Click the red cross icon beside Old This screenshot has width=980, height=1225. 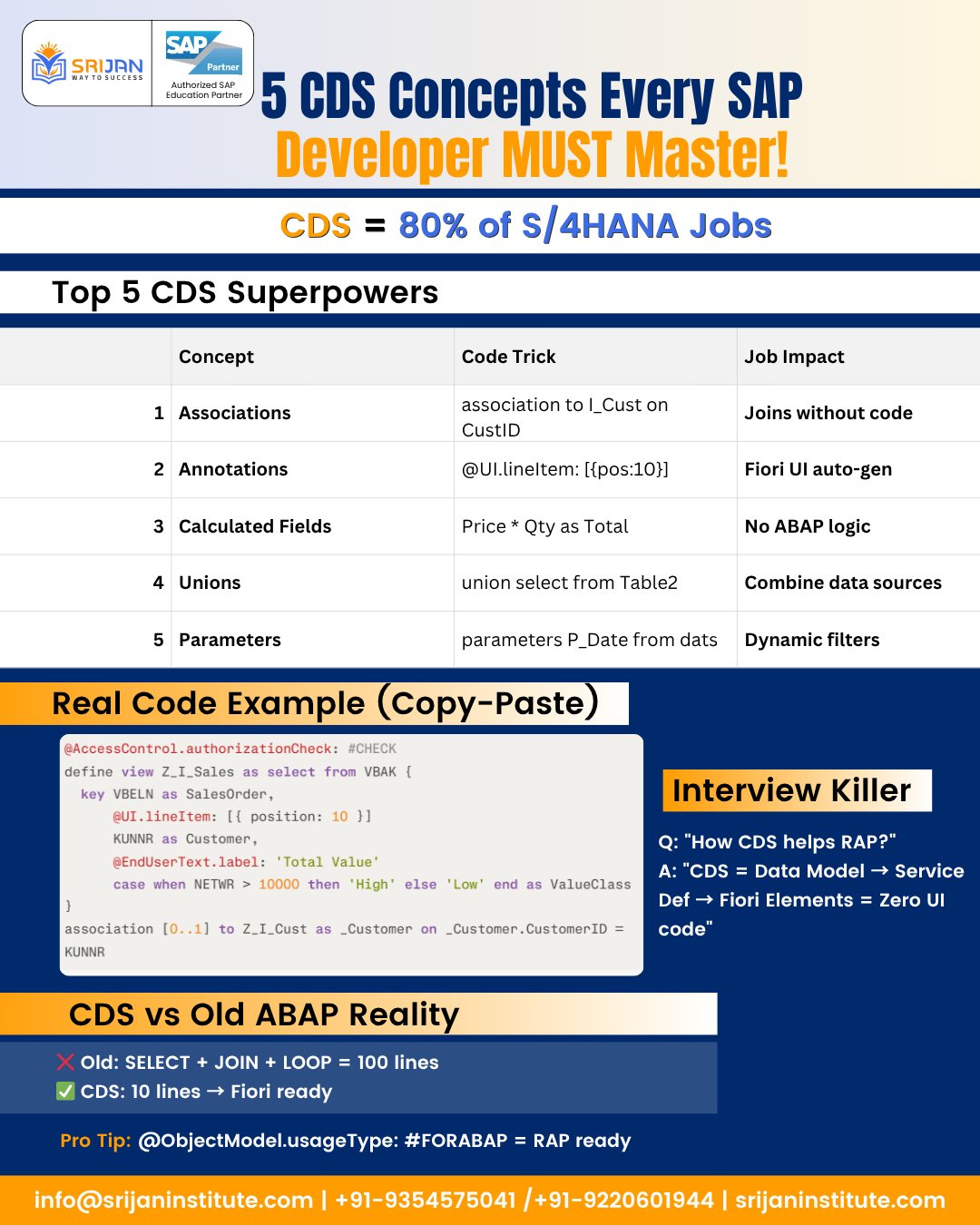pos(65,1062)
